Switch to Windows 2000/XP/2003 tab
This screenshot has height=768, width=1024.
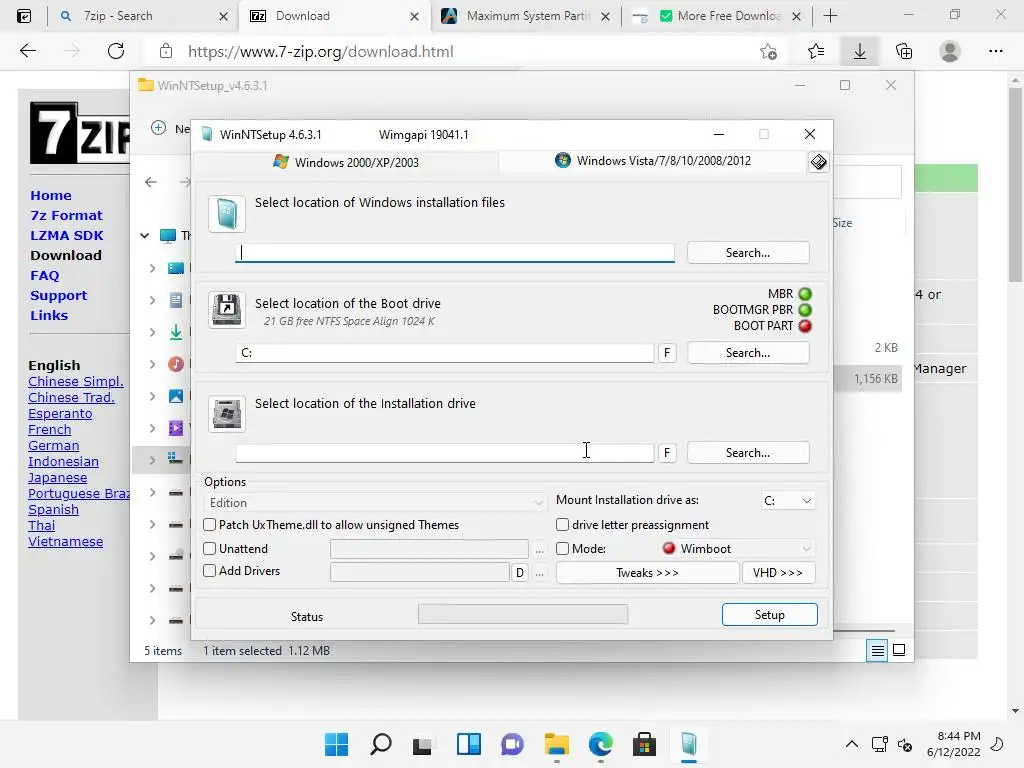[346, 162]
